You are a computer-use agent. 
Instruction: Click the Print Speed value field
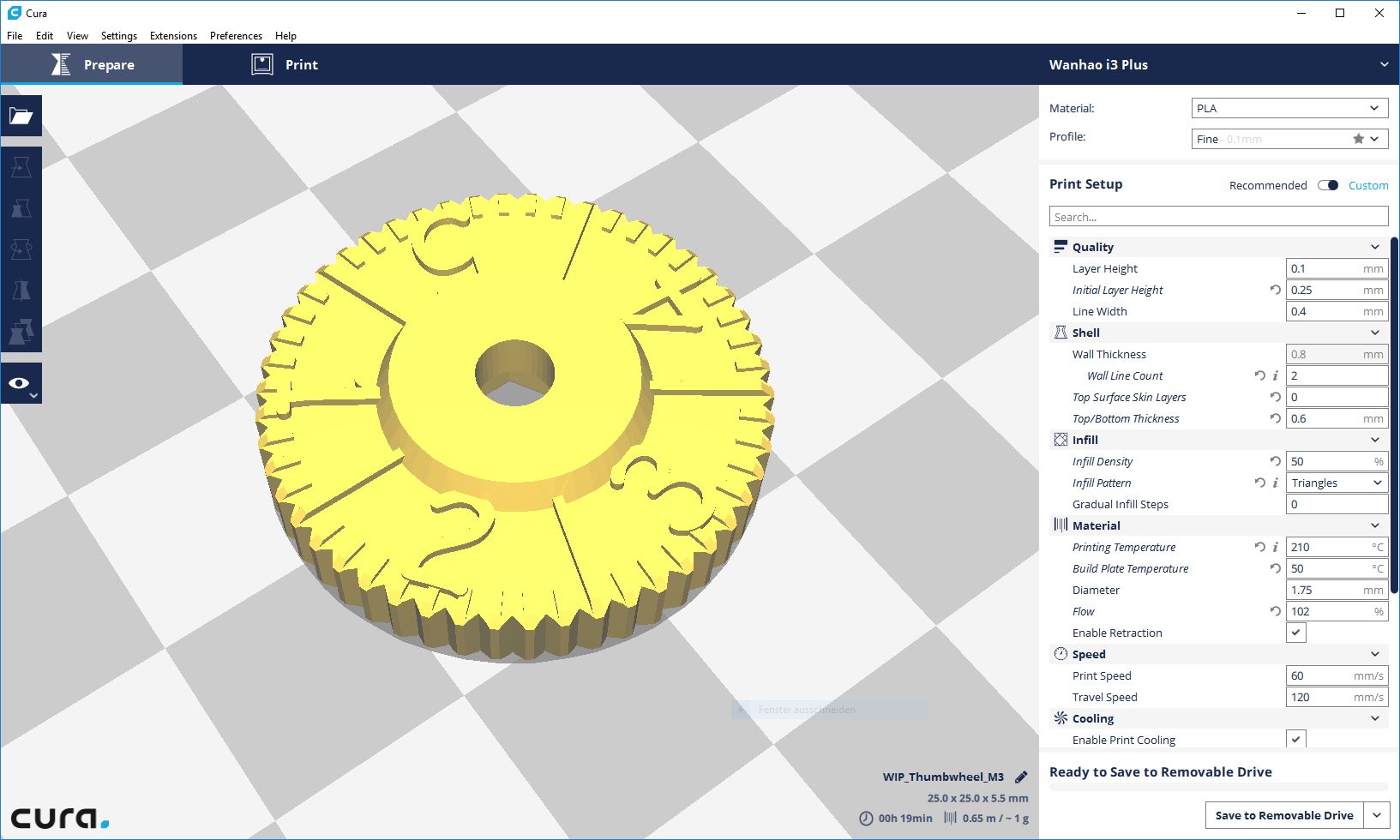tap(1337, 675)
